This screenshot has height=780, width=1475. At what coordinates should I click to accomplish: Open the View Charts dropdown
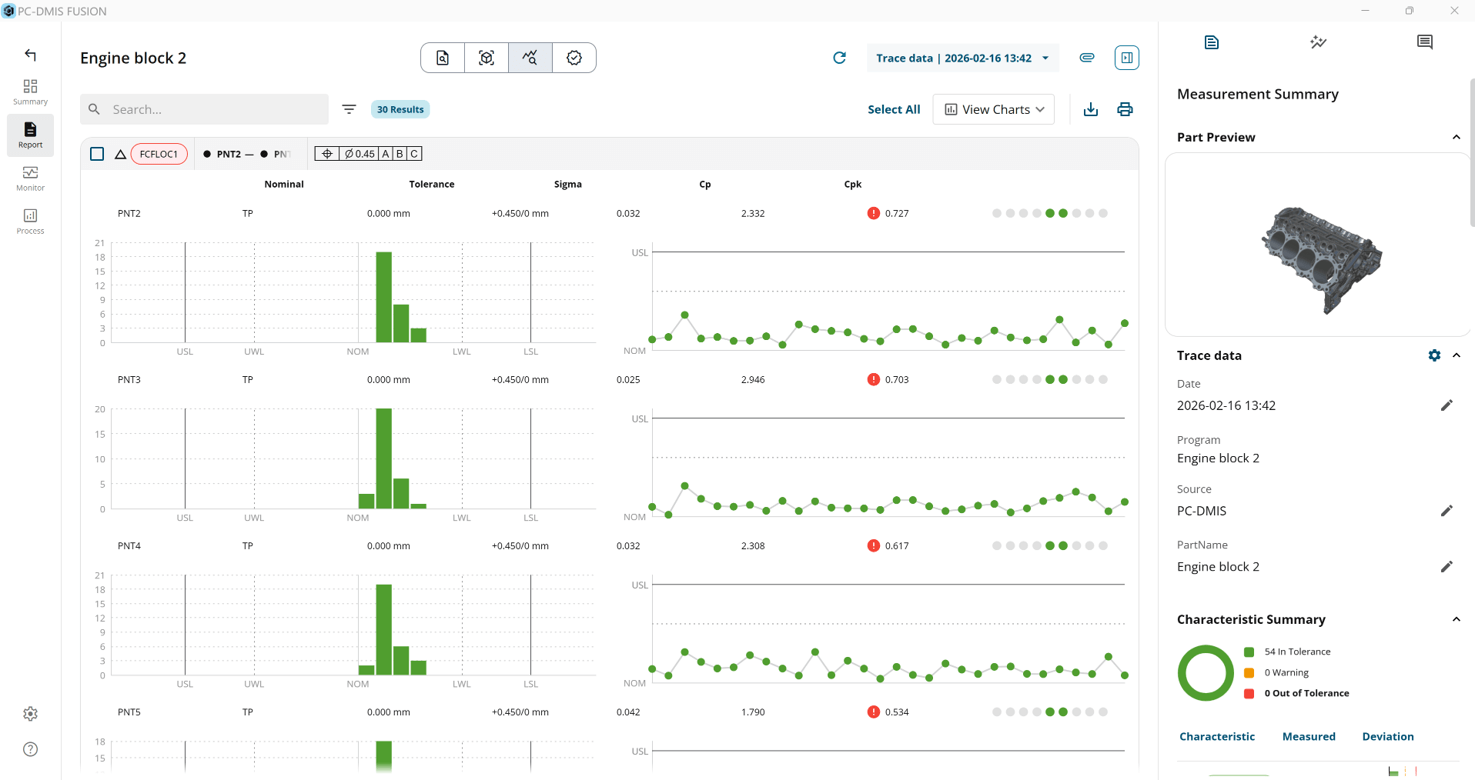pyautogui.click(x=994, y=109)
